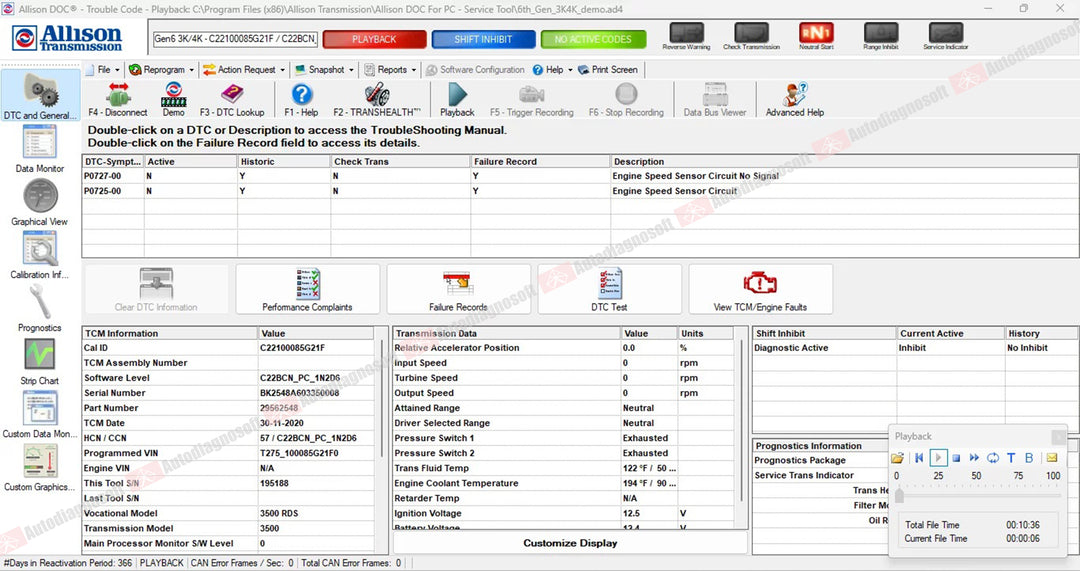Click the green NO ACTIVE CODES button
This screenshot has height=571, width=1080.
click(x=593, y=39)
